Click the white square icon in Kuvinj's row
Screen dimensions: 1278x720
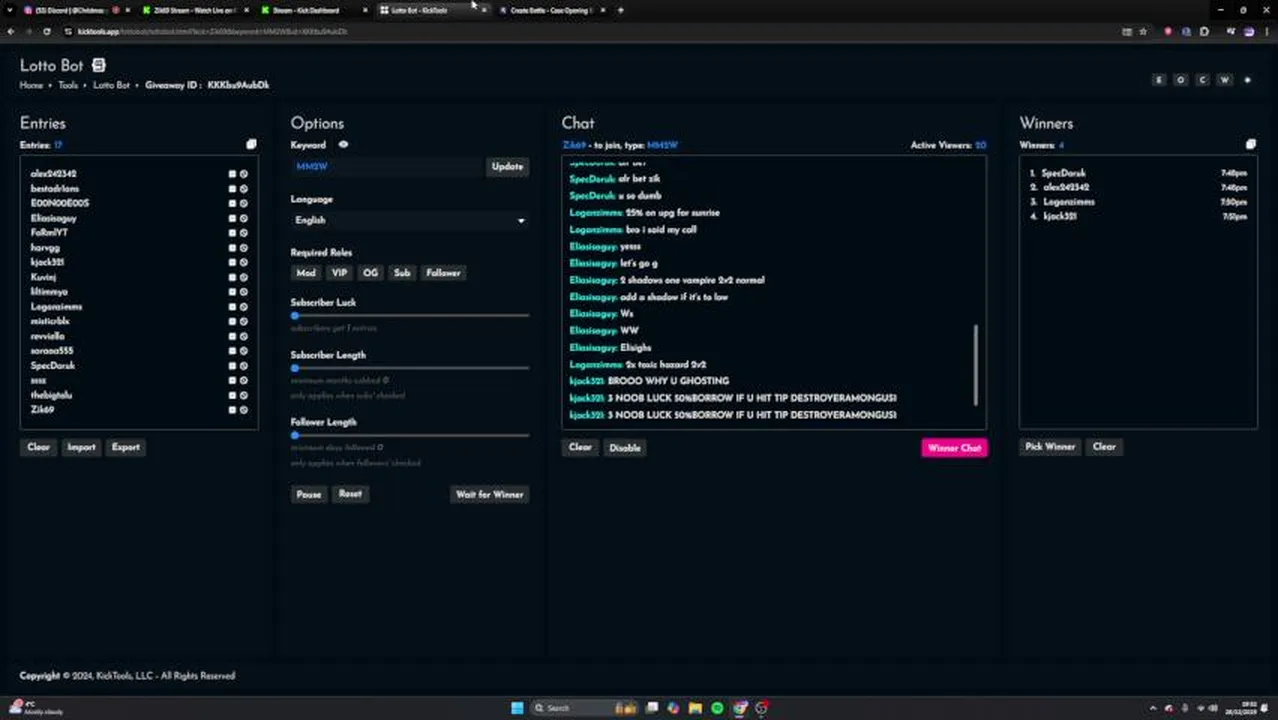click(232, 277)
